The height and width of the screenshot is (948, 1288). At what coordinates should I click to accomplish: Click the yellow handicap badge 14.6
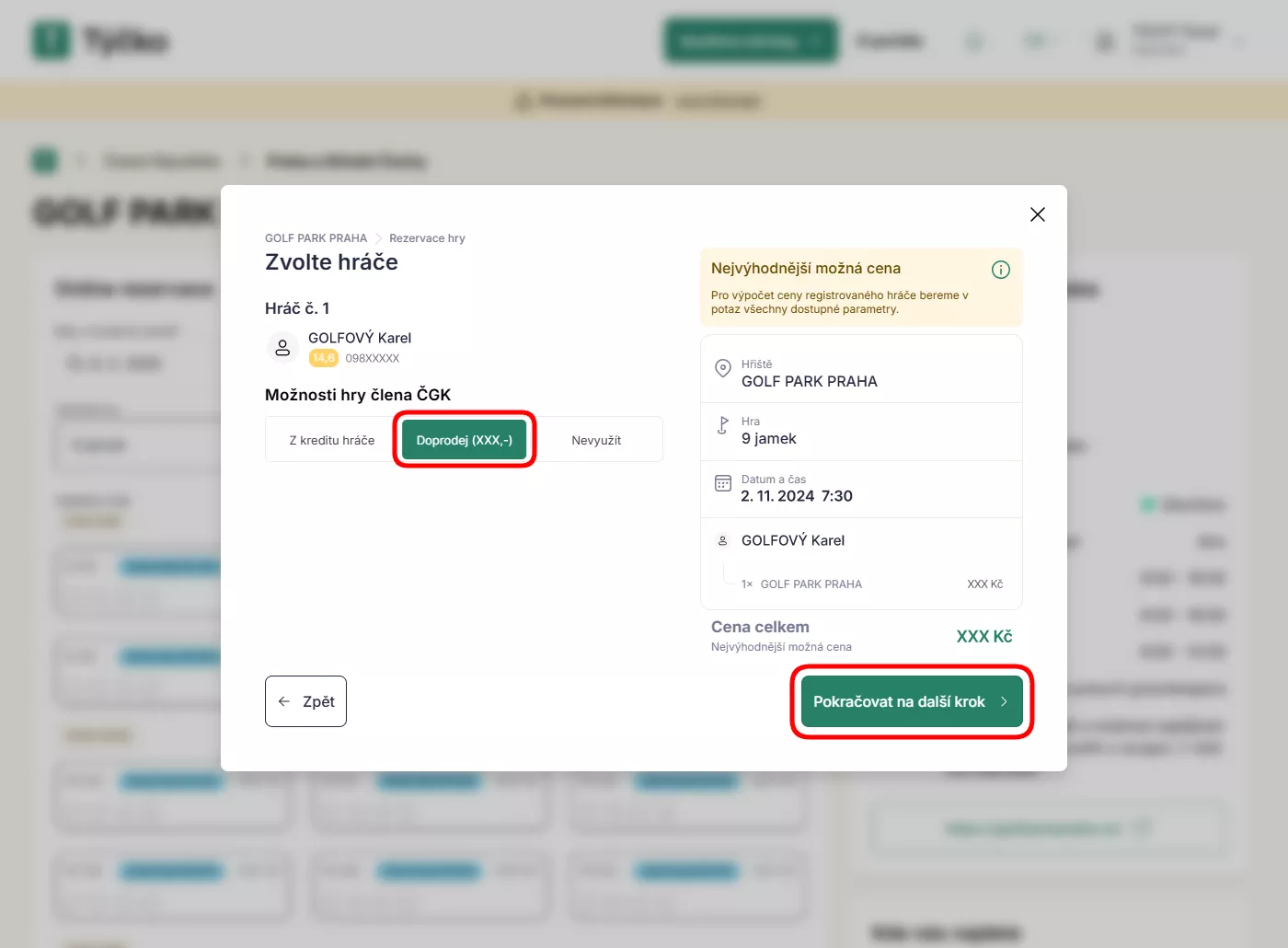point(323,358)
